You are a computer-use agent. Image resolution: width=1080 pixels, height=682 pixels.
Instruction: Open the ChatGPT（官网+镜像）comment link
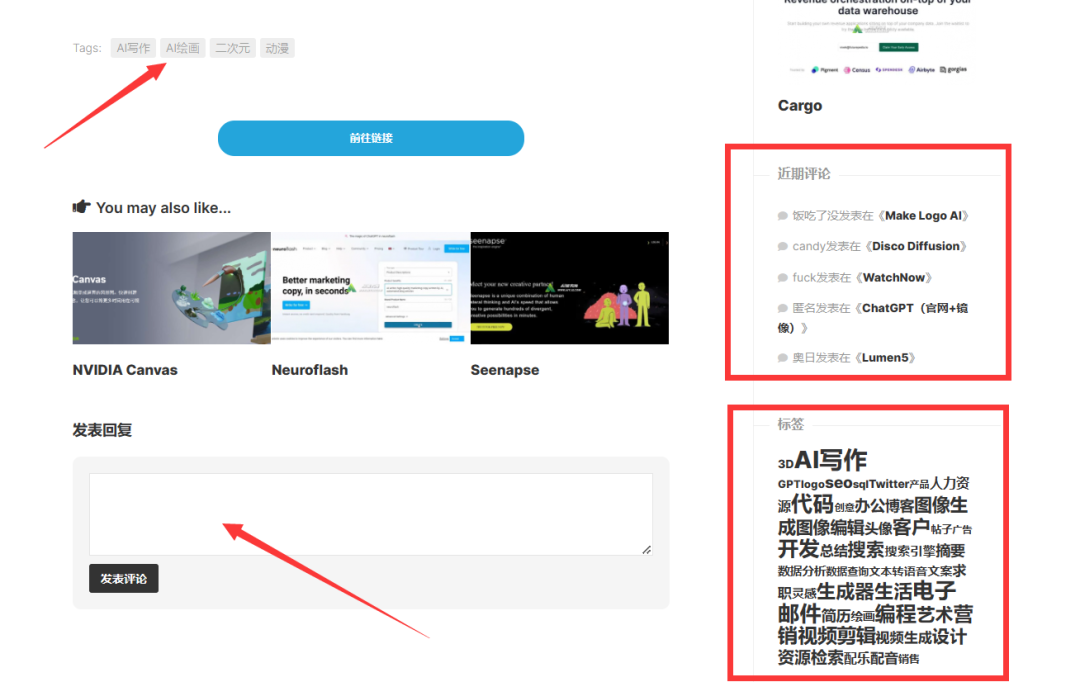(873, 318)
